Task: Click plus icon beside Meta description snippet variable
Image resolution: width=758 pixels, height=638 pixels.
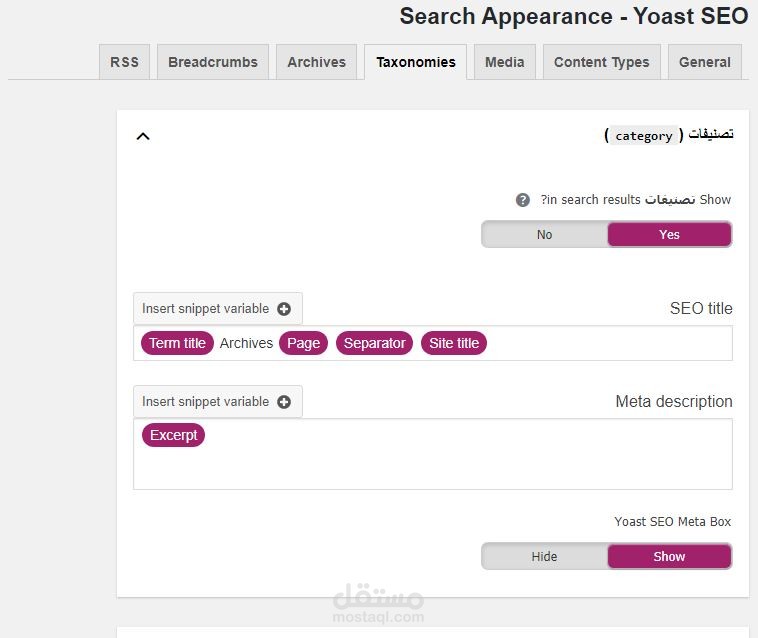Action: (284, 402)
